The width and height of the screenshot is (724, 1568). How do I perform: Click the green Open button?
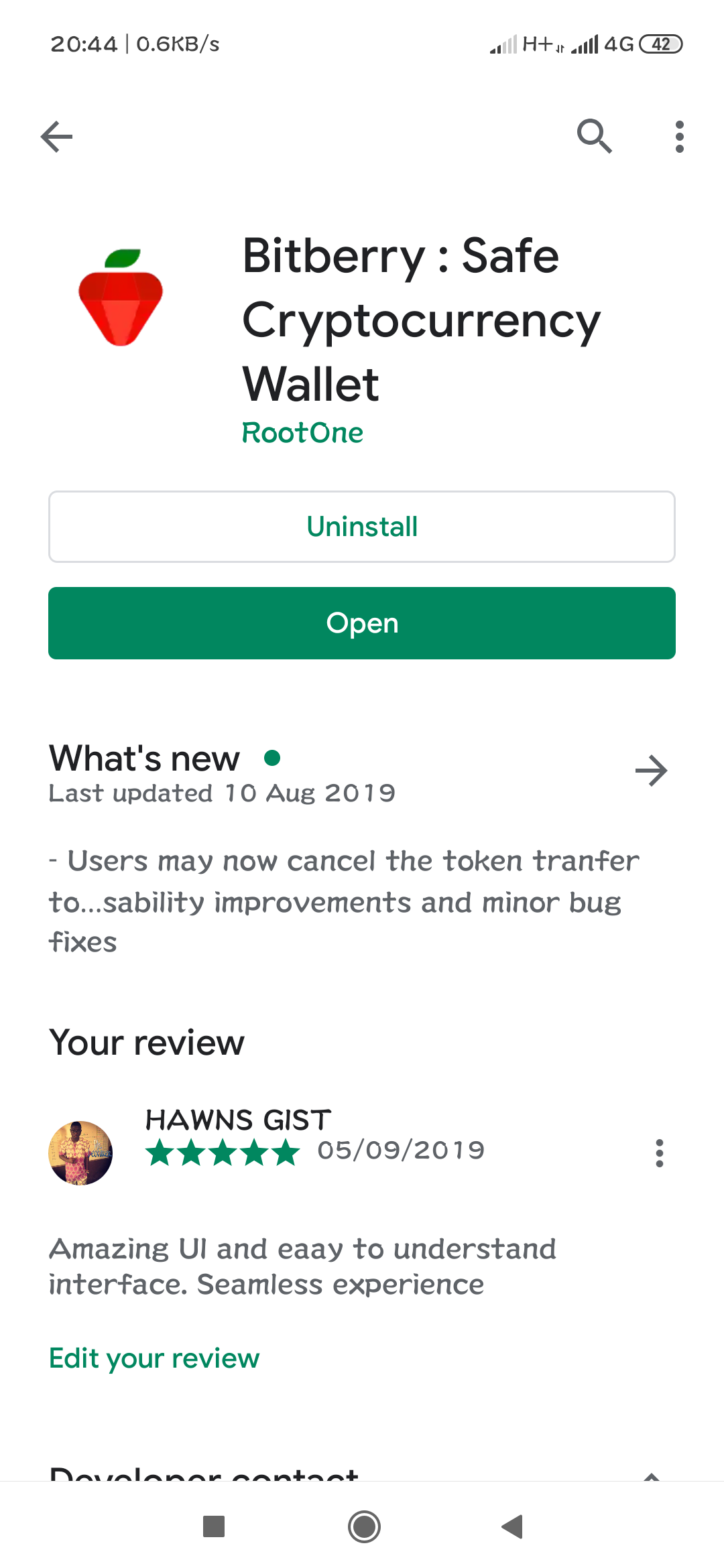click(362, 623)
